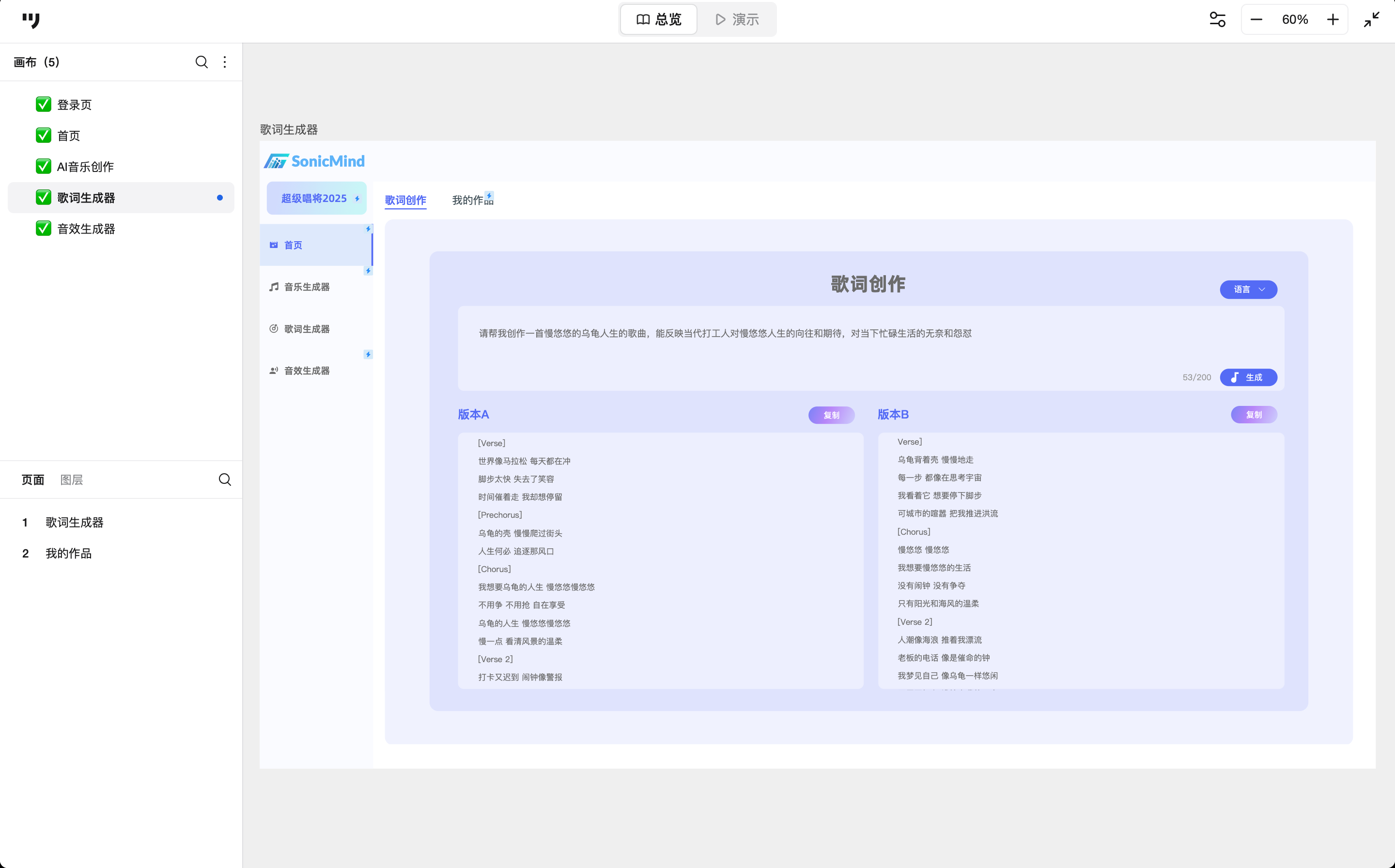Expand the 语言 language dropdown
1395x868 pixels.
(x=1248, y=289)
